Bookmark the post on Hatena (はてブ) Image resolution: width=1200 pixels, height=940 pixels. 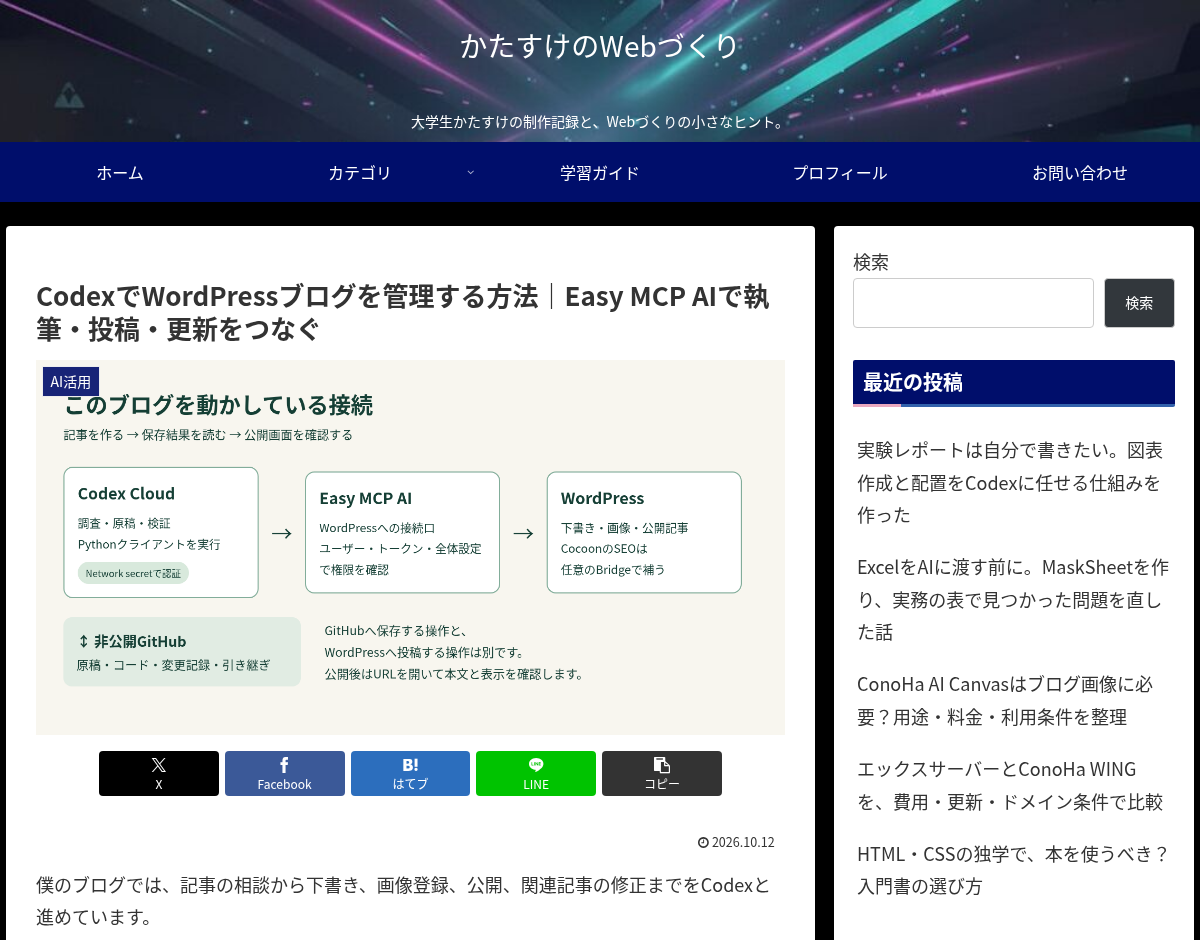click(410, 773)
